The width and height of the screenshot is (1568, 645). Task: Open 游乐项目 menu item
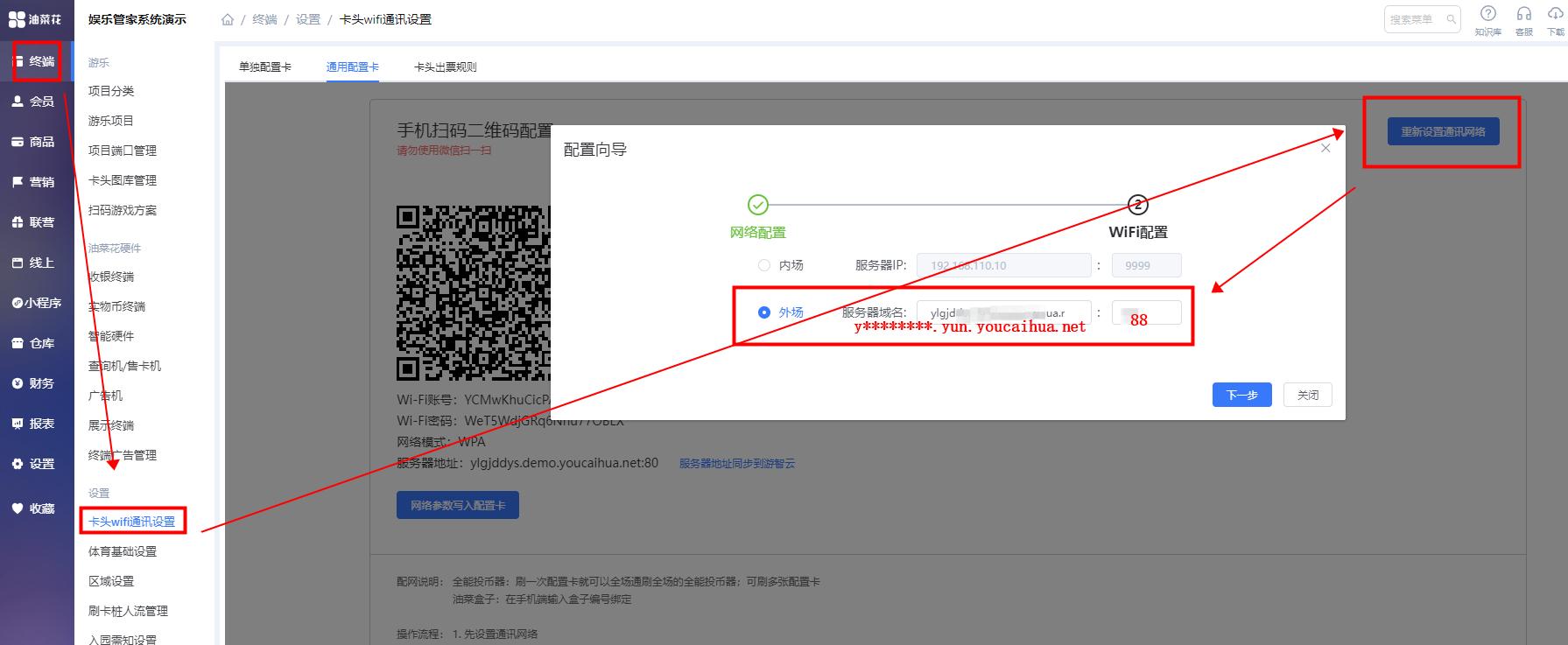[x=111, y=121]
